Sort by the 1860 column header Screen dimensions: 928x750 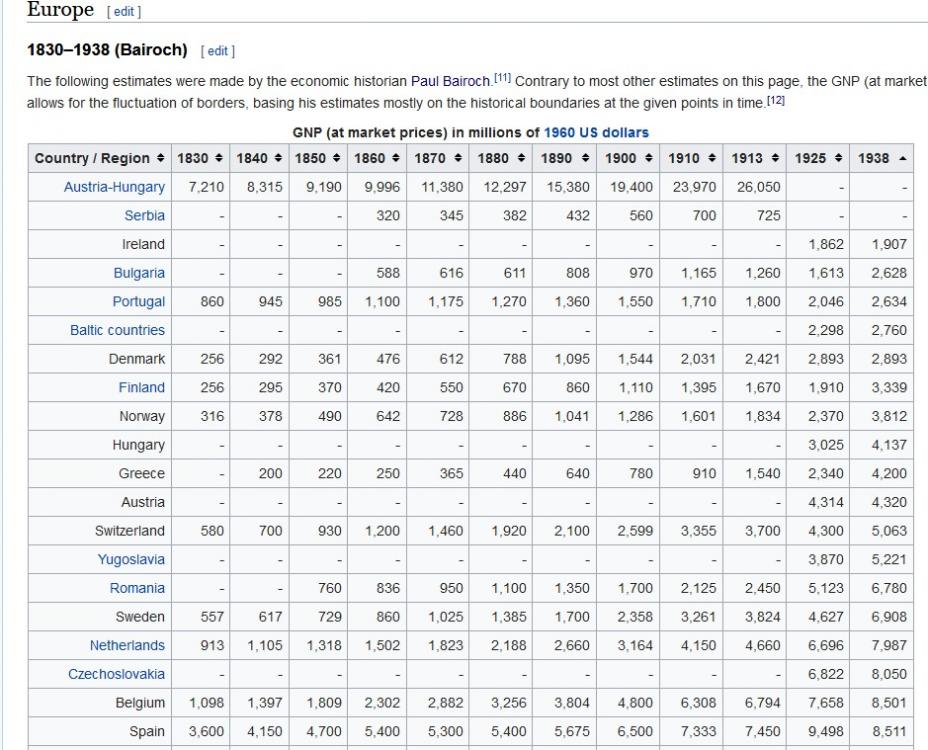pyautogui.click(x=375, y=159)
